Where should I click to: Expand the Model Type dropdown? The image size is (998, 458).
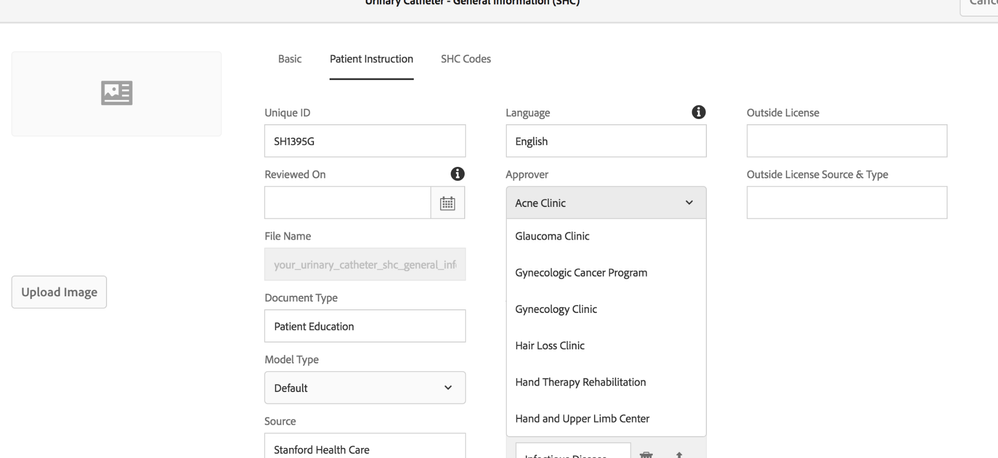point(365,388)
